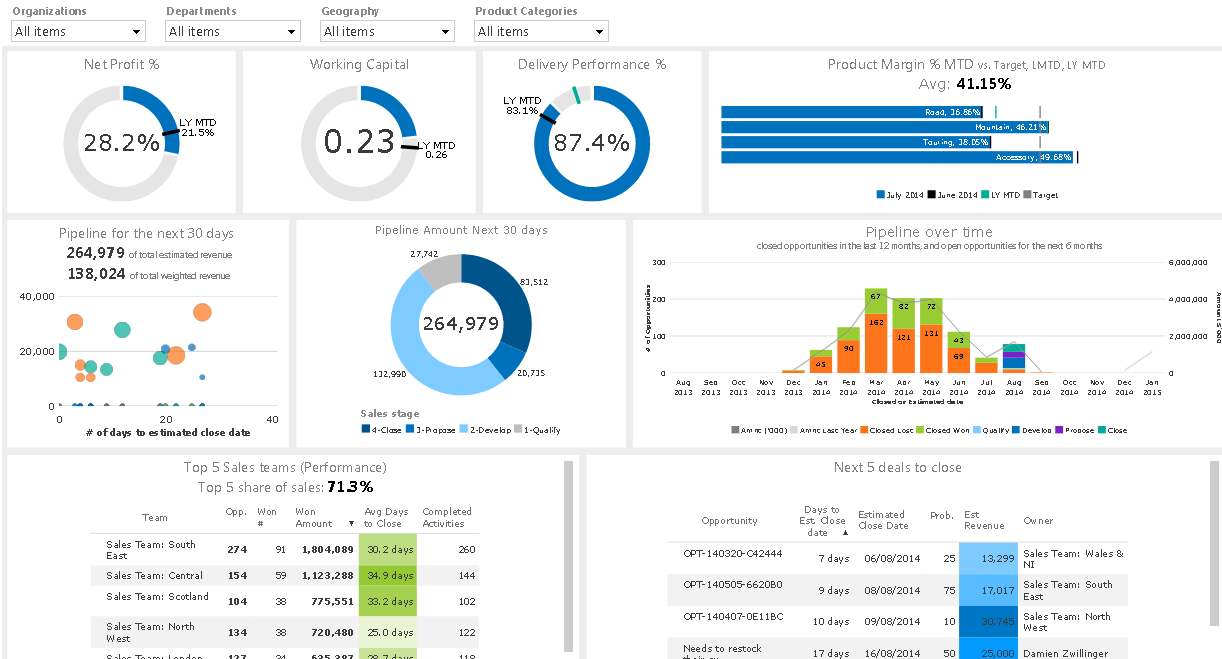Select the Sales Team: Scotland row name
Viewport: 1222px width, 659px height.
pos(157,597)
